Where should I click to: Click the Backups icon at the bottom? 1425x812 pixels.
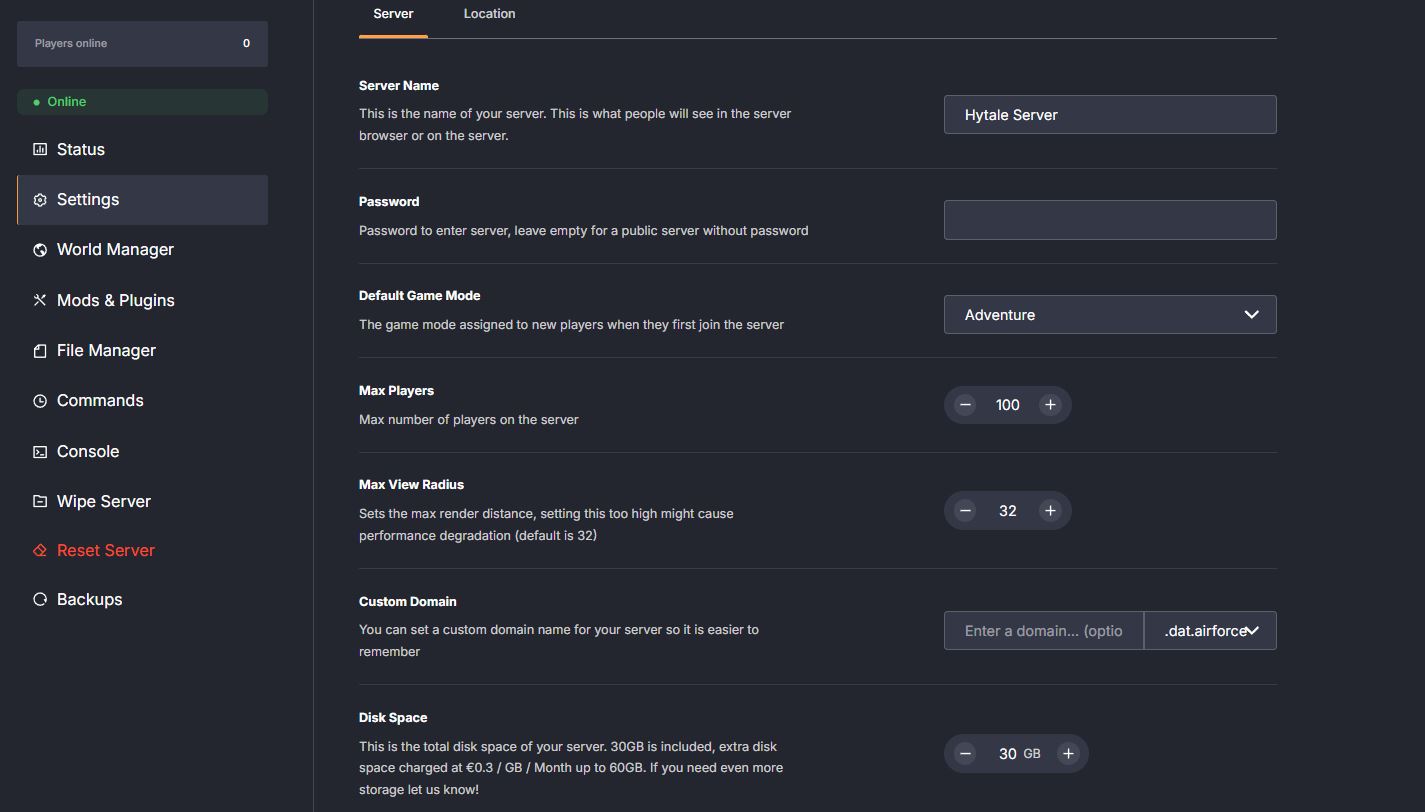click(39, 599)
